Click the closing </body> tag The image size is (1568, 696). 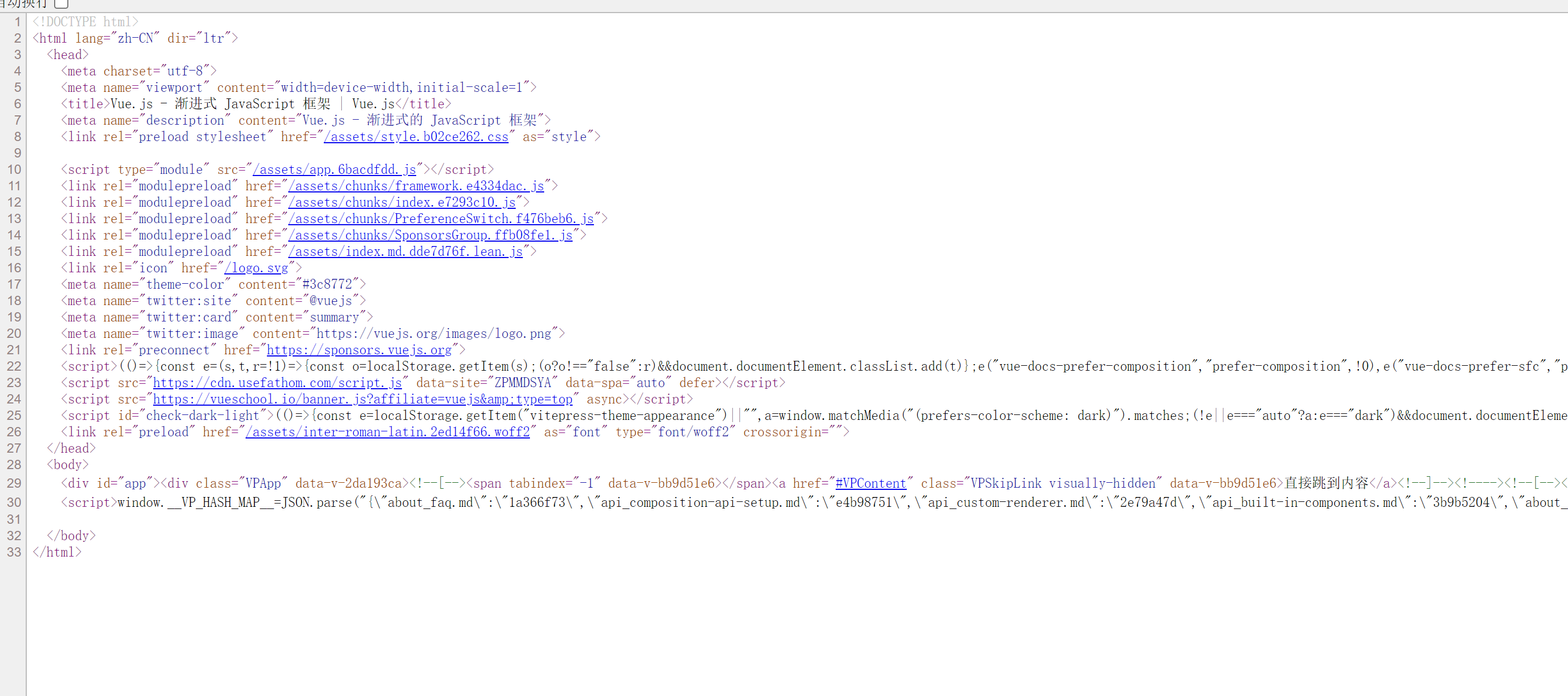pos(71,536)
